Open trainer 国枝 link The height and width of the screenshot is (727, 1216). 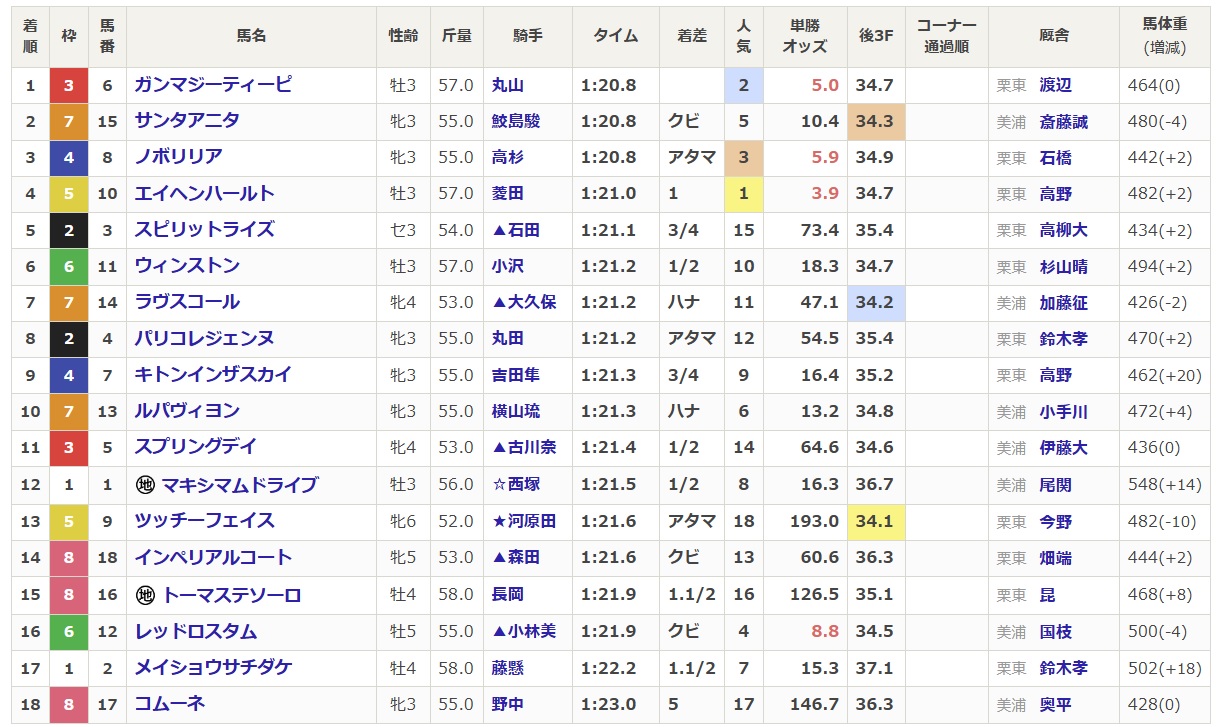point(1055,632)
